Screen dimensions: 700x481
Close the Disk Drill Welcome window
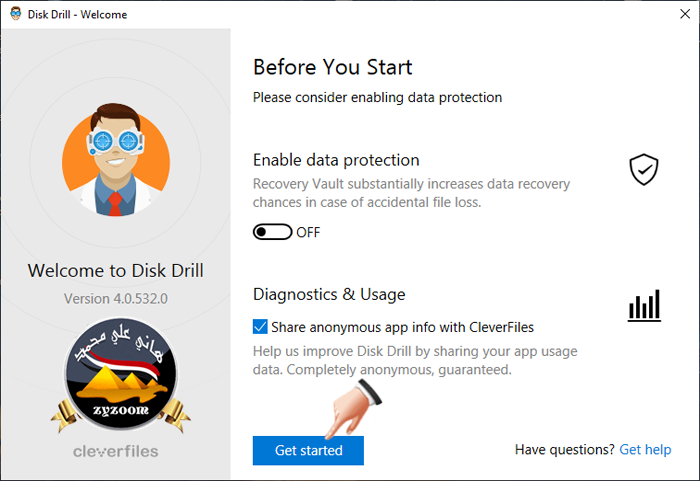685,14
